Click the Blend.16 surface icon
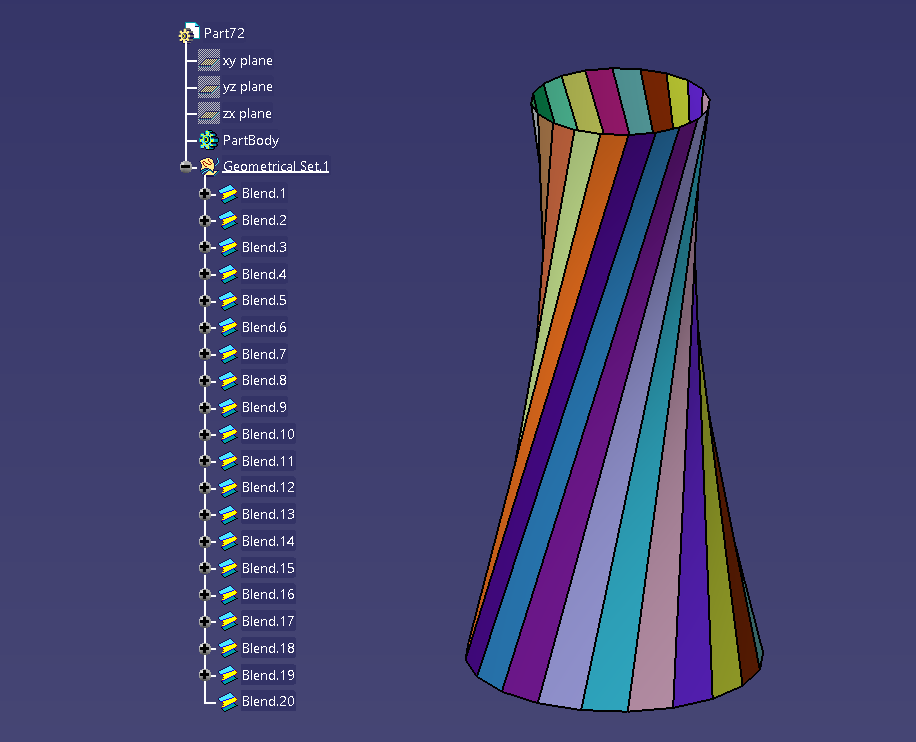 (228, 594)
